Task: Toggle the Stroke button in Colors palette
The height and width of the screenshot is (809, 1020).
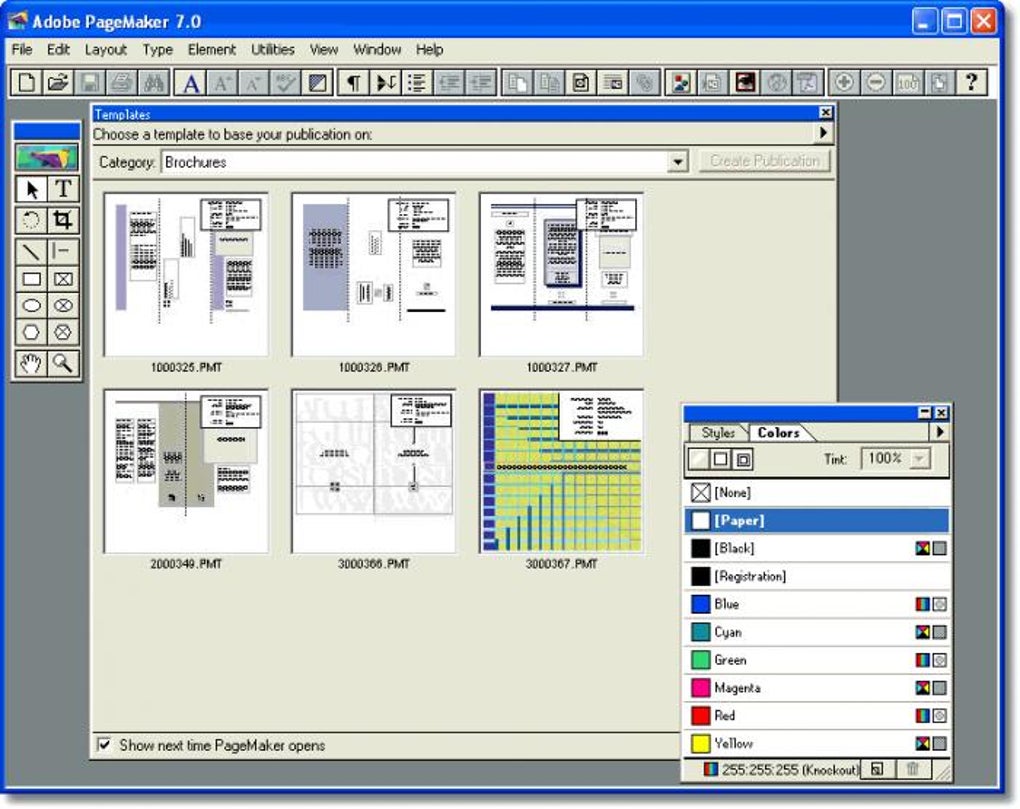Action: click(x=720, y=459)
